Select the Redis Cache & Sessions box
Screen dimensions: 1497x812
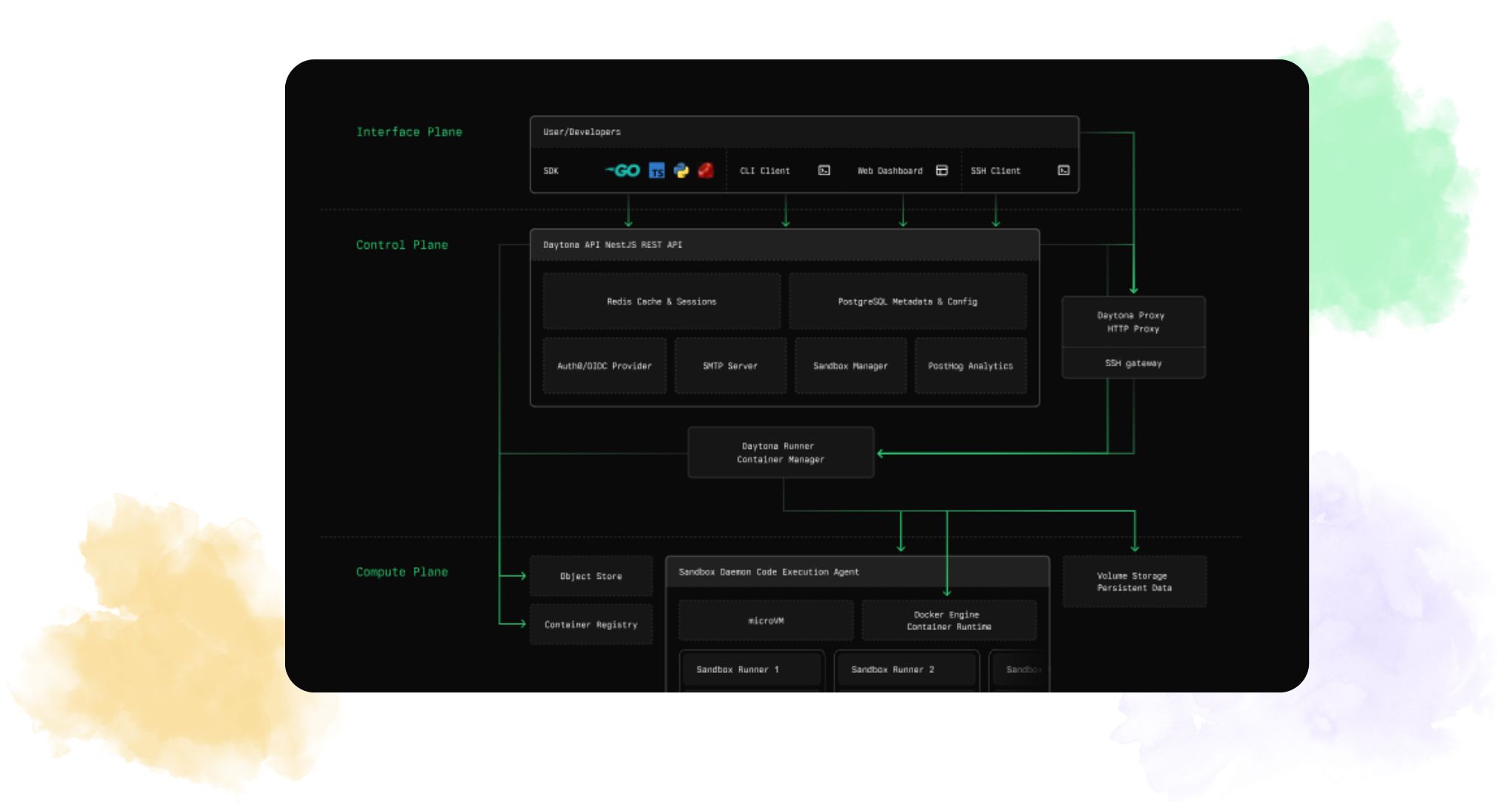(x=661, y=301)
